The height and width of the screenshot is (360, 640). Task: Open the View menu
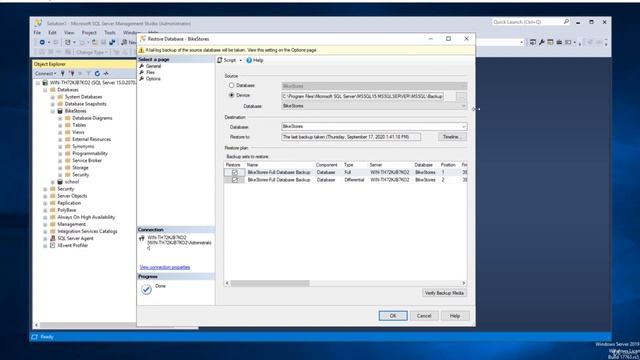click(69, 32)
